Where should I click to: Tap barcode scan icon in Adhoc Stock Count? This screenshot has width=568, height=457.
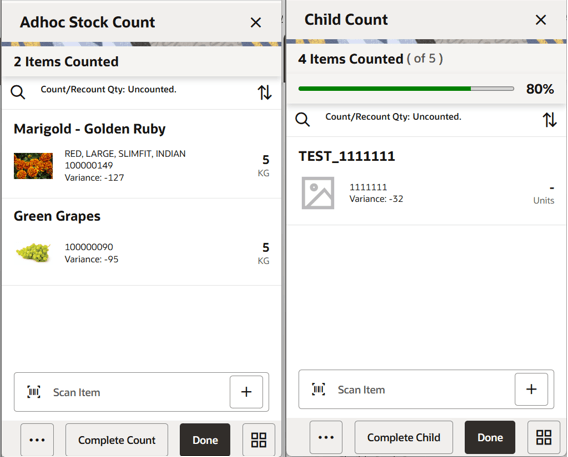[x=34, y=392]
